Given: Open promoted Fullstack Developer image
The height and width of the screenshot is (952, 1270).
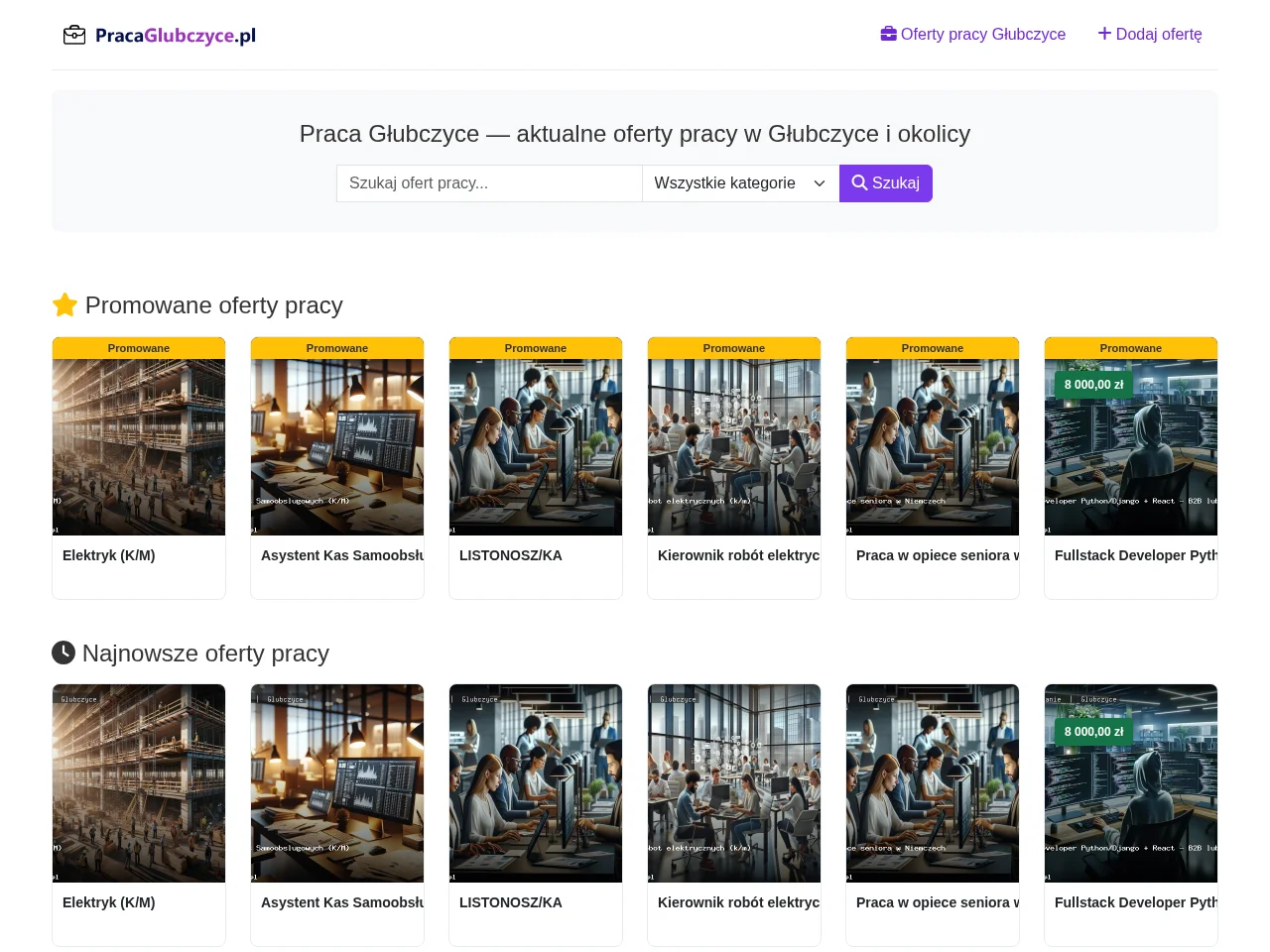Looking at the screenshot, I should click(x=1131, y=447).
